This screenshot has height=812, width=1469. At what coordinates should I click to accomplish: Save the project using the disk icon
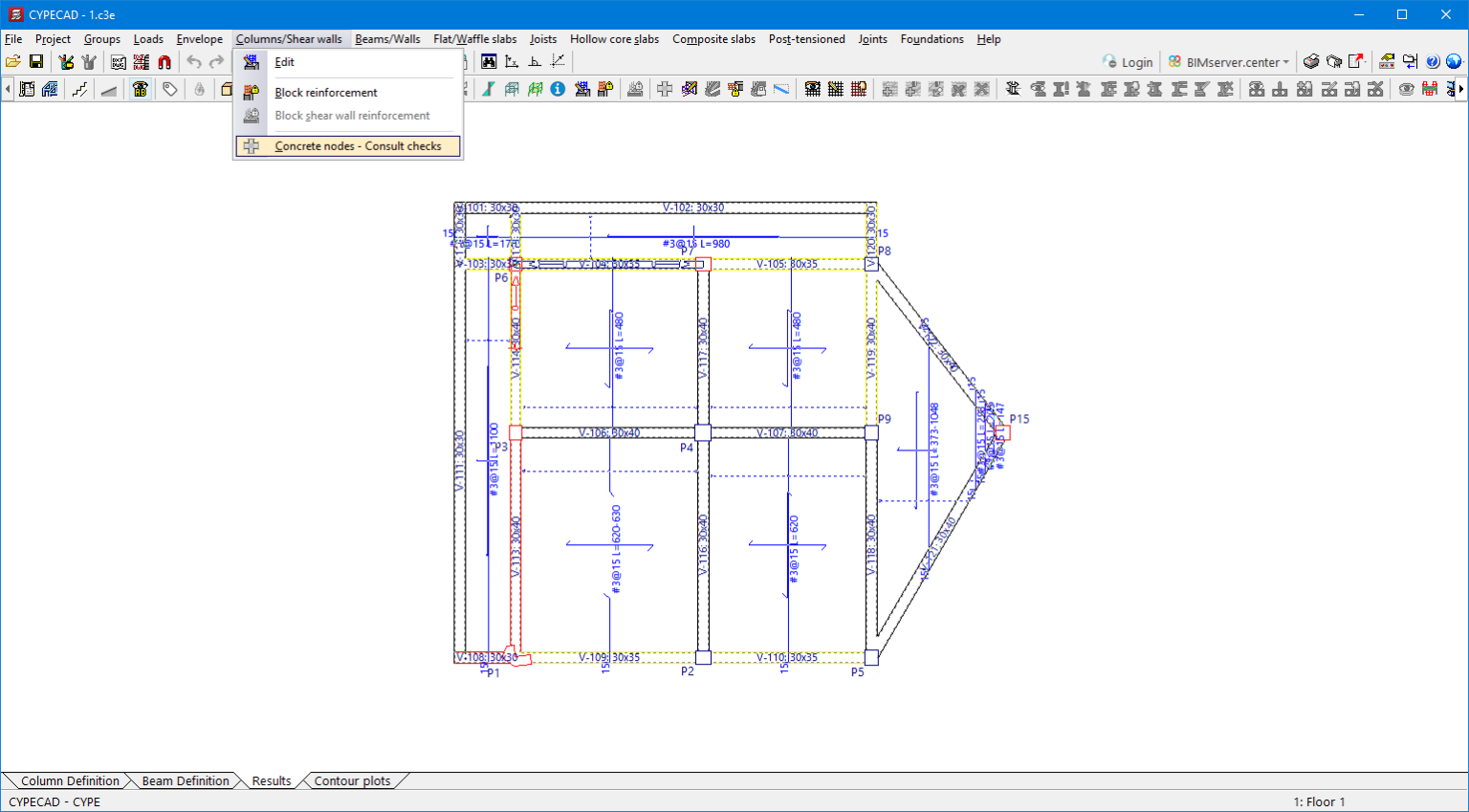[38, 61]
